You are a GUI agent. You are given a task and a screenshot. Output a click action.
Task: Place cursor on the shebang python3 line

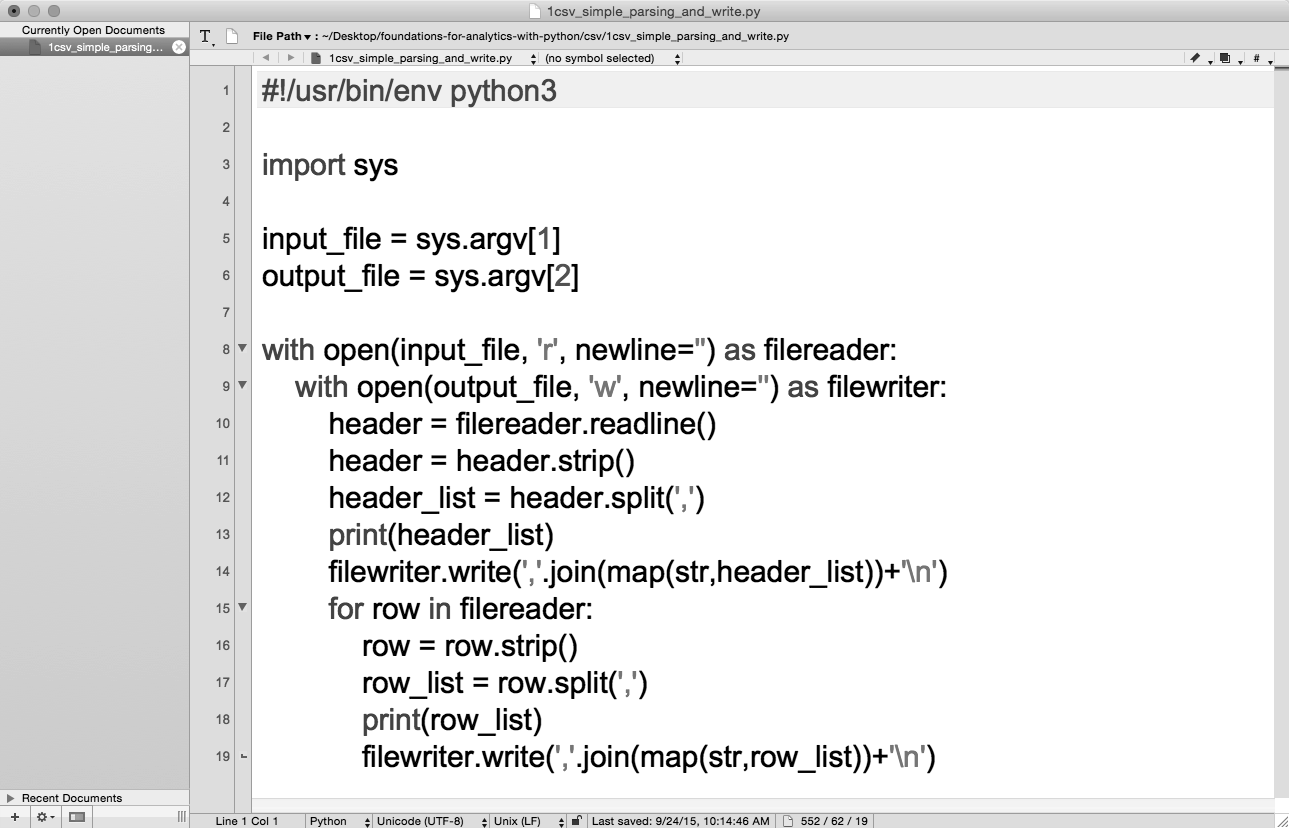(409, 91)
